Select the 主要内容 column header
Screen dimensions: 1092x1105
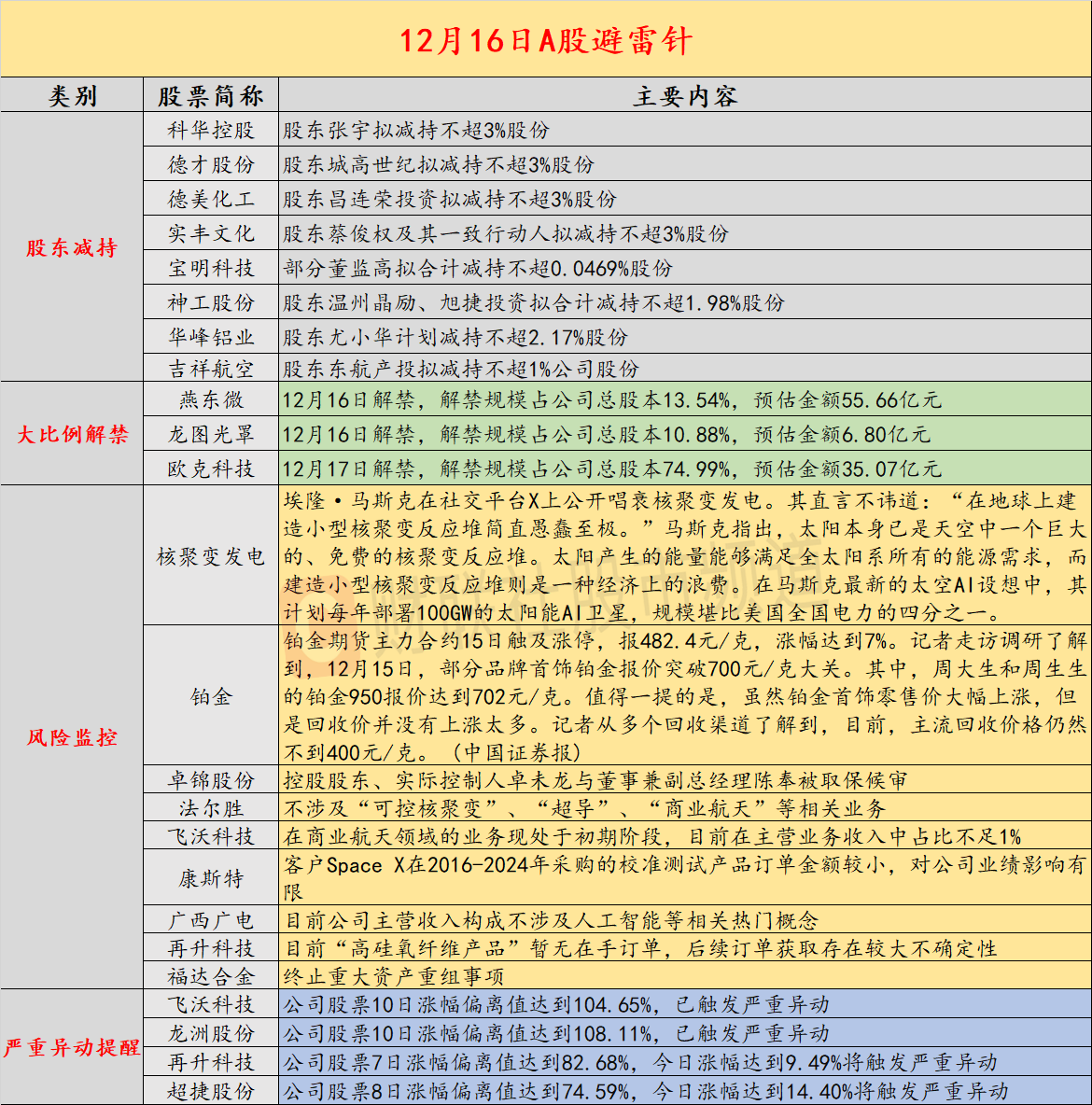[x=684, y=96]
